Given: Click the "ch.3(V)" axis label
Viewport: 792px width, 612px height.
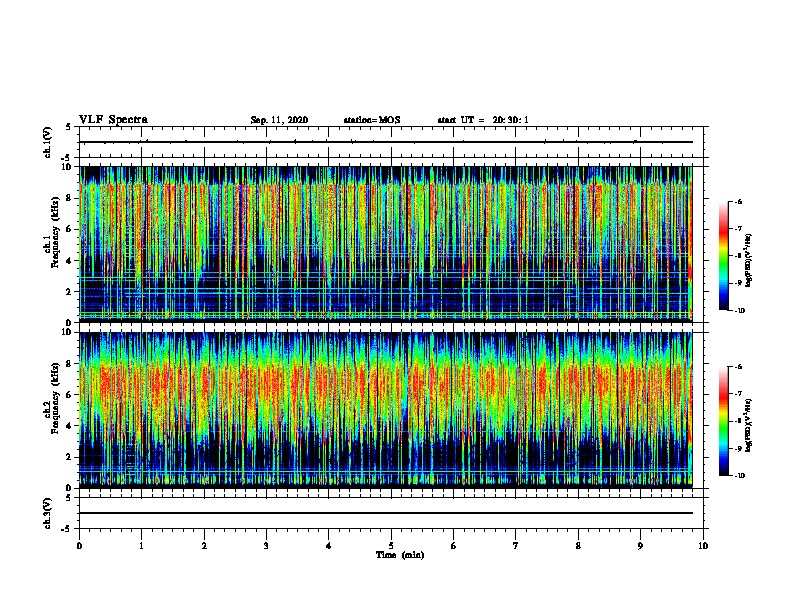Looking at the screenshot, I should point(48,513).
